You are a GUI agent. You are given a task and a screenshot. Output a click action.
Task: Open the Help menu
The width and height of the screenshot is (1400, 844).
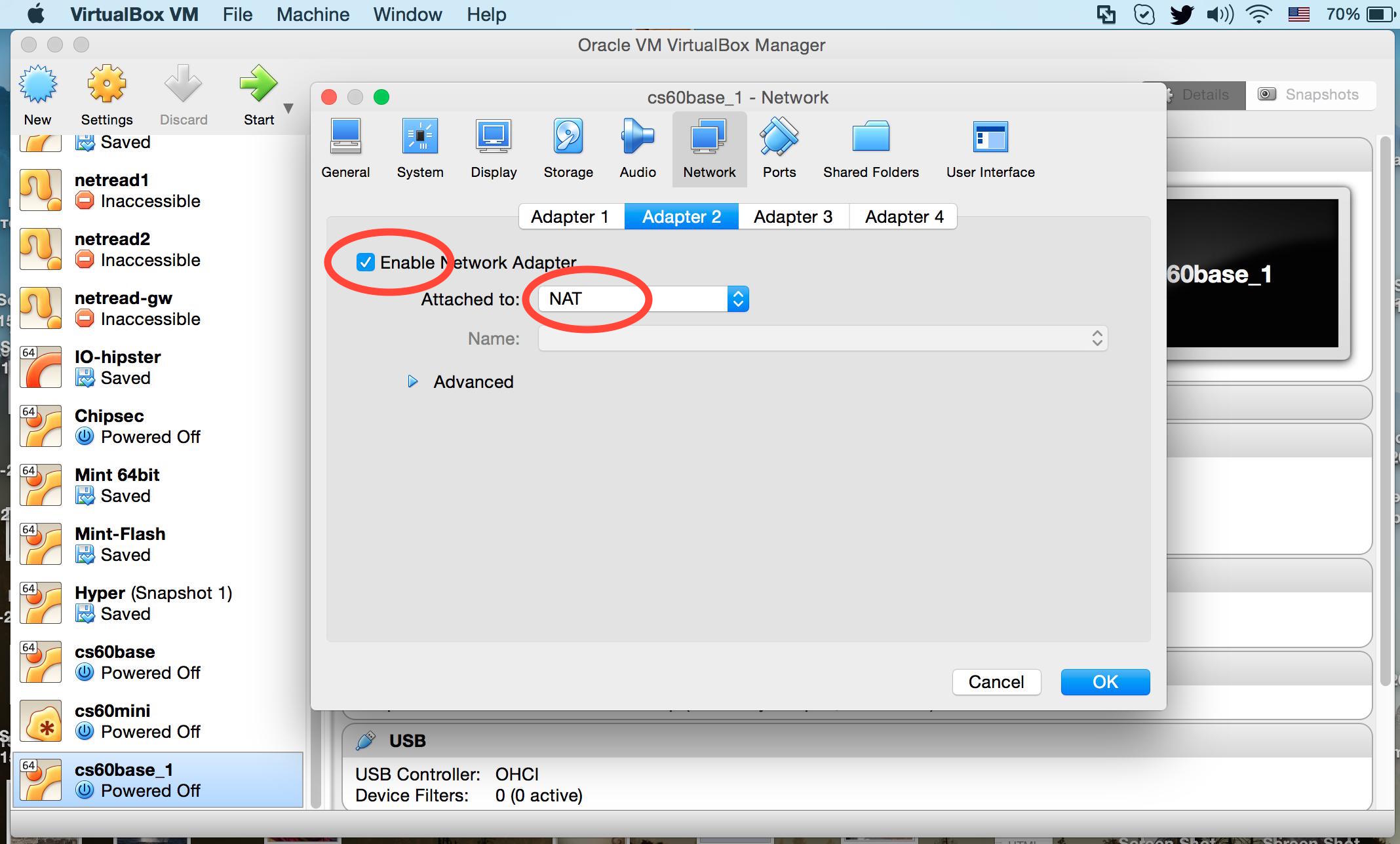486,14
